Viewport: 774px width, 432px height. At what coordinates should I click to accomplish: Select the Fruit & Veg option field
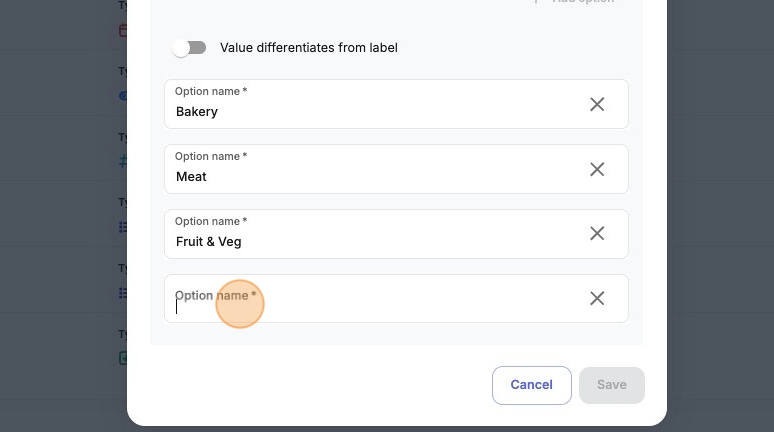coord(375,234)
